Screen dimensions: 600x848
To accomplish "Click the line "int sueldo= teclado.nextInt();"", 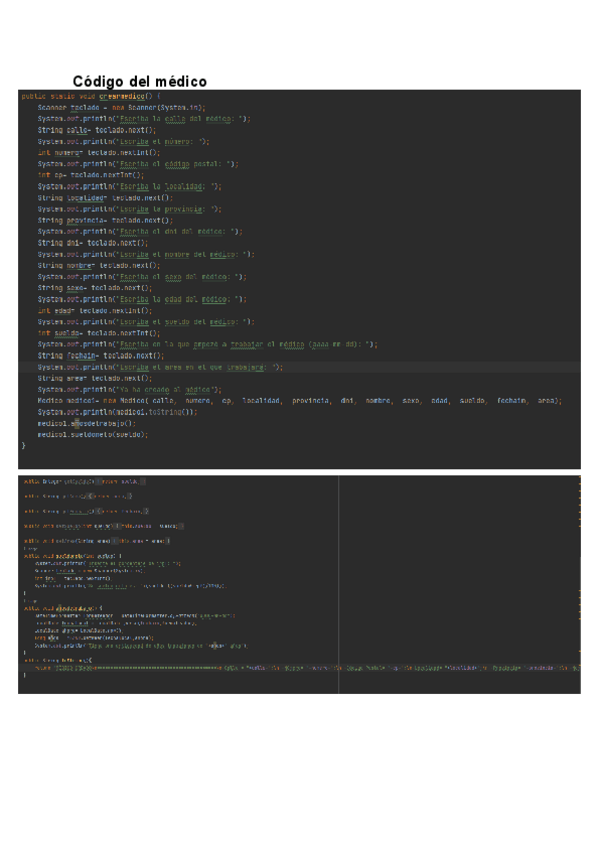I will pyautogui.click(x=99, y=333).
